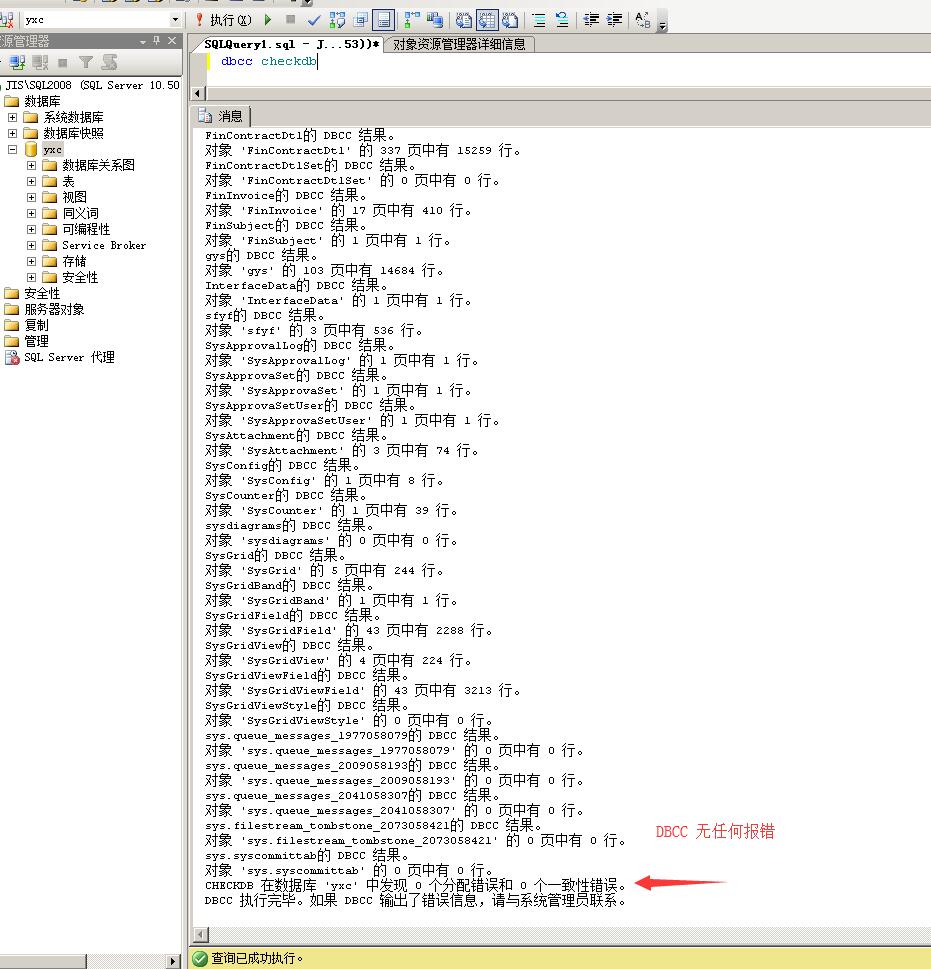Expand the 数据库快照 node
Screen dimensions: 931x969
12,133
